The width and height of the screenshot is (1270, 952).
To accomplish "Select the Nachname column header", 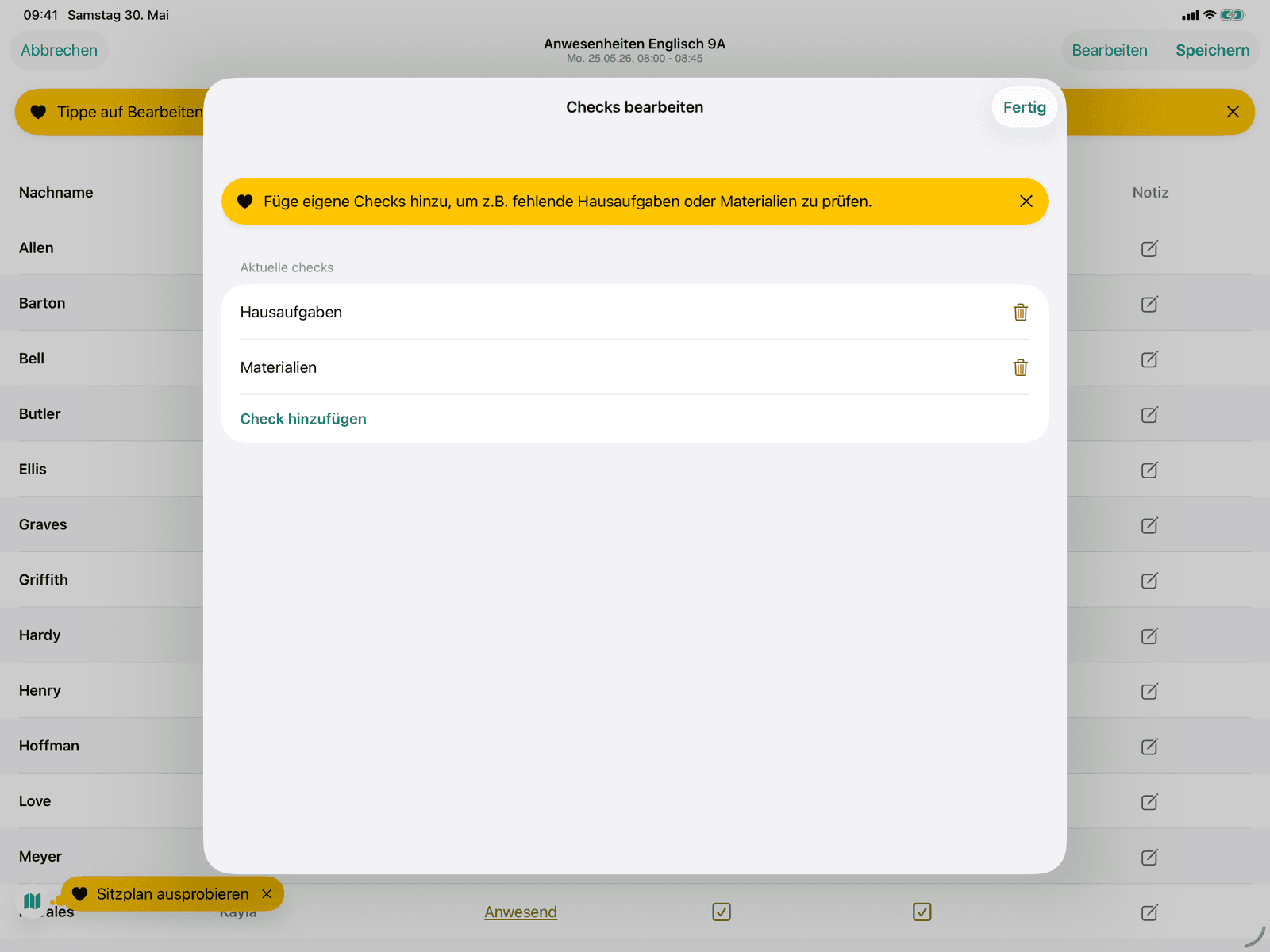I will (56, 193).
